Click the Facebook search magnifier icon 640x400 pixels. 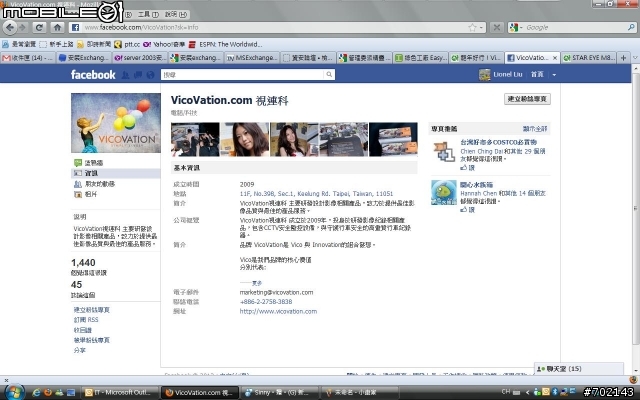(329, 74)
